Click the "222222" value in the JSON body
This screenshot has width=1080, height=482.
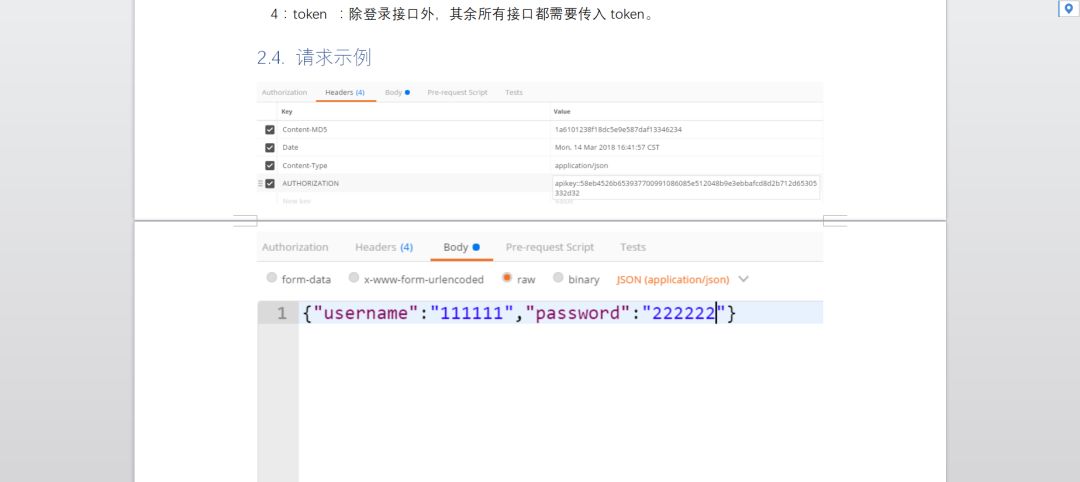pos(685,313)
